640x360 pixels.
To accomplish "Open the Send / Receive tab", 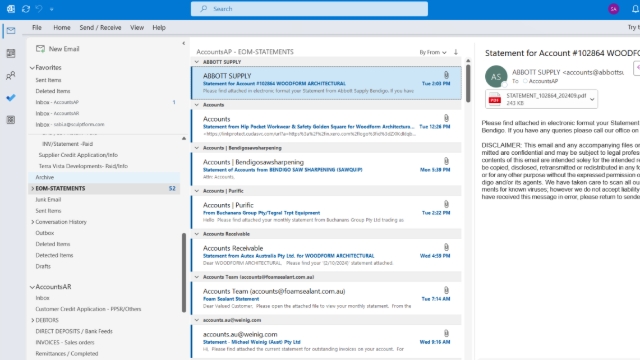I will point(100,27).
